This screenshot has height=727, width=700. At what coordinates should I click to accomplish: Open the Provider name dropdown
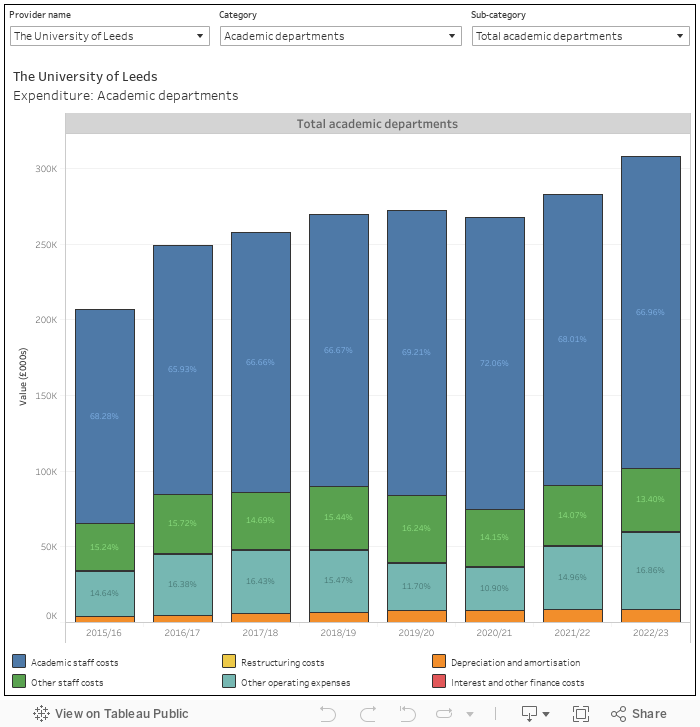[110, 36]
